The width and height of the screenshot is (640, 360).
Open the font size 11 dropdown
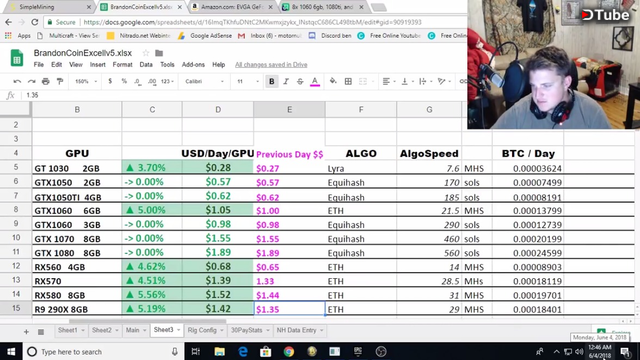(248, 82)
